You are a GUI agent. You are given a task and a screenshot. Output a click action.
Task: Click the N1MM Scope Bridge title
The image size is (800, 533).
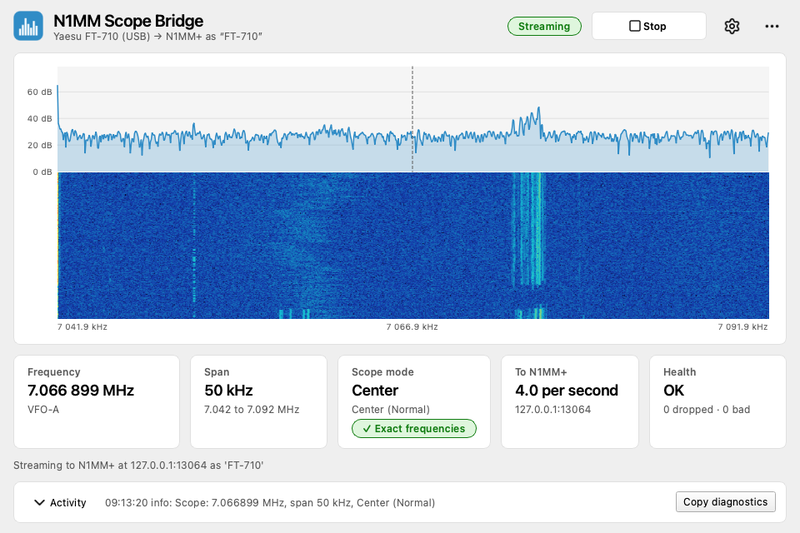(128, 21)
